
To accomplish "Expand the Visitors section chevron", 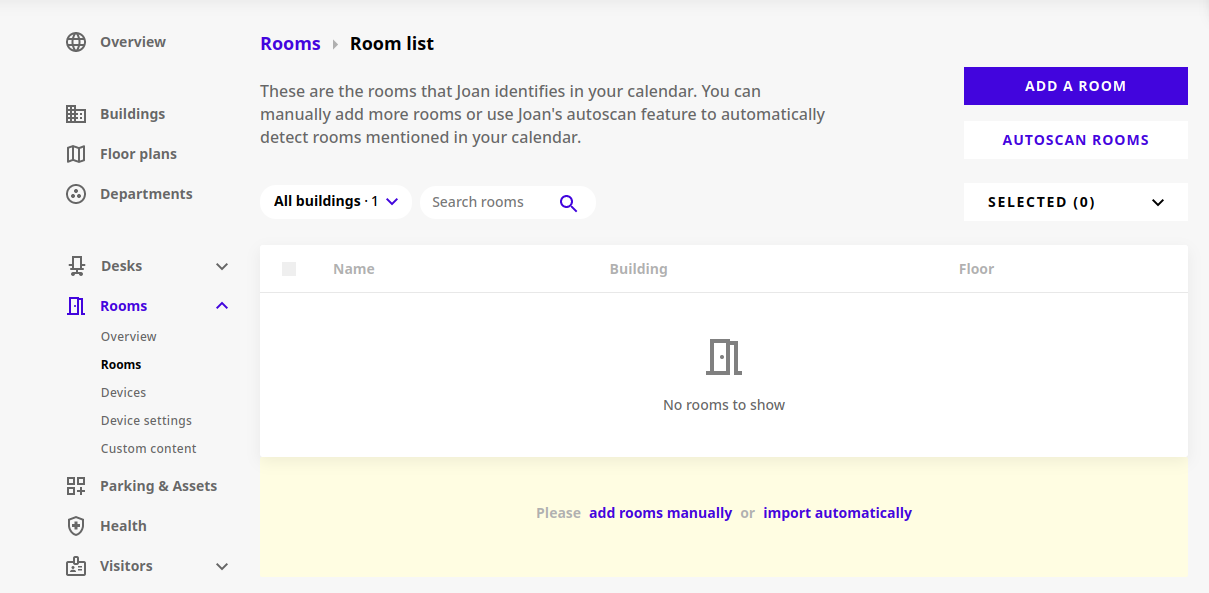I will coord(222,566).
